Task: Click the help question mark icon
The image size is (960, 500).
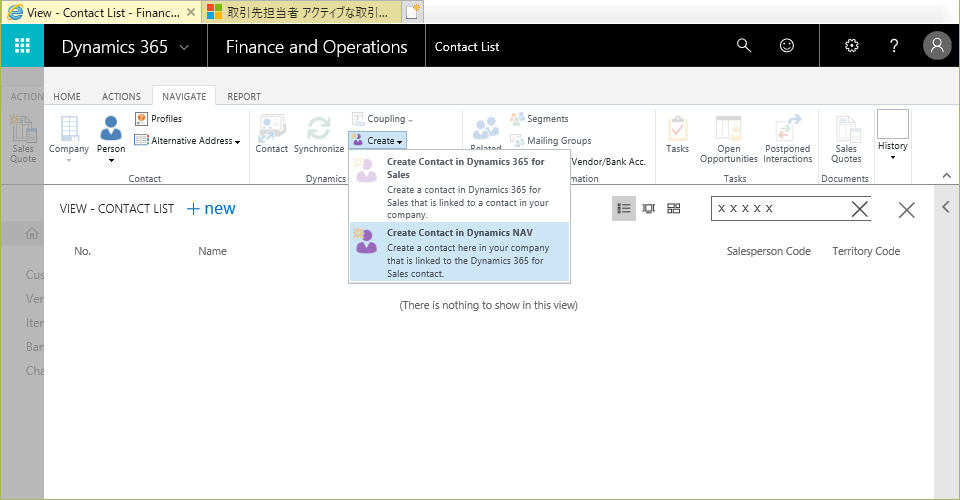Action: (x=894, y=45)
